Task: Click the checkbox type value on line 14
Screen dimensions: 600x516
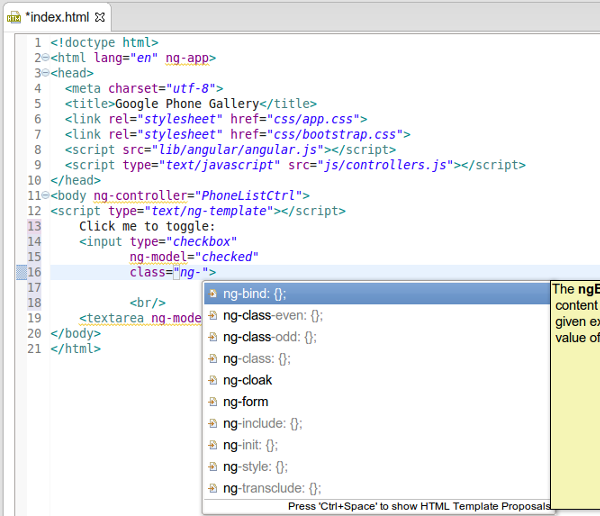Action: point(202,242)
